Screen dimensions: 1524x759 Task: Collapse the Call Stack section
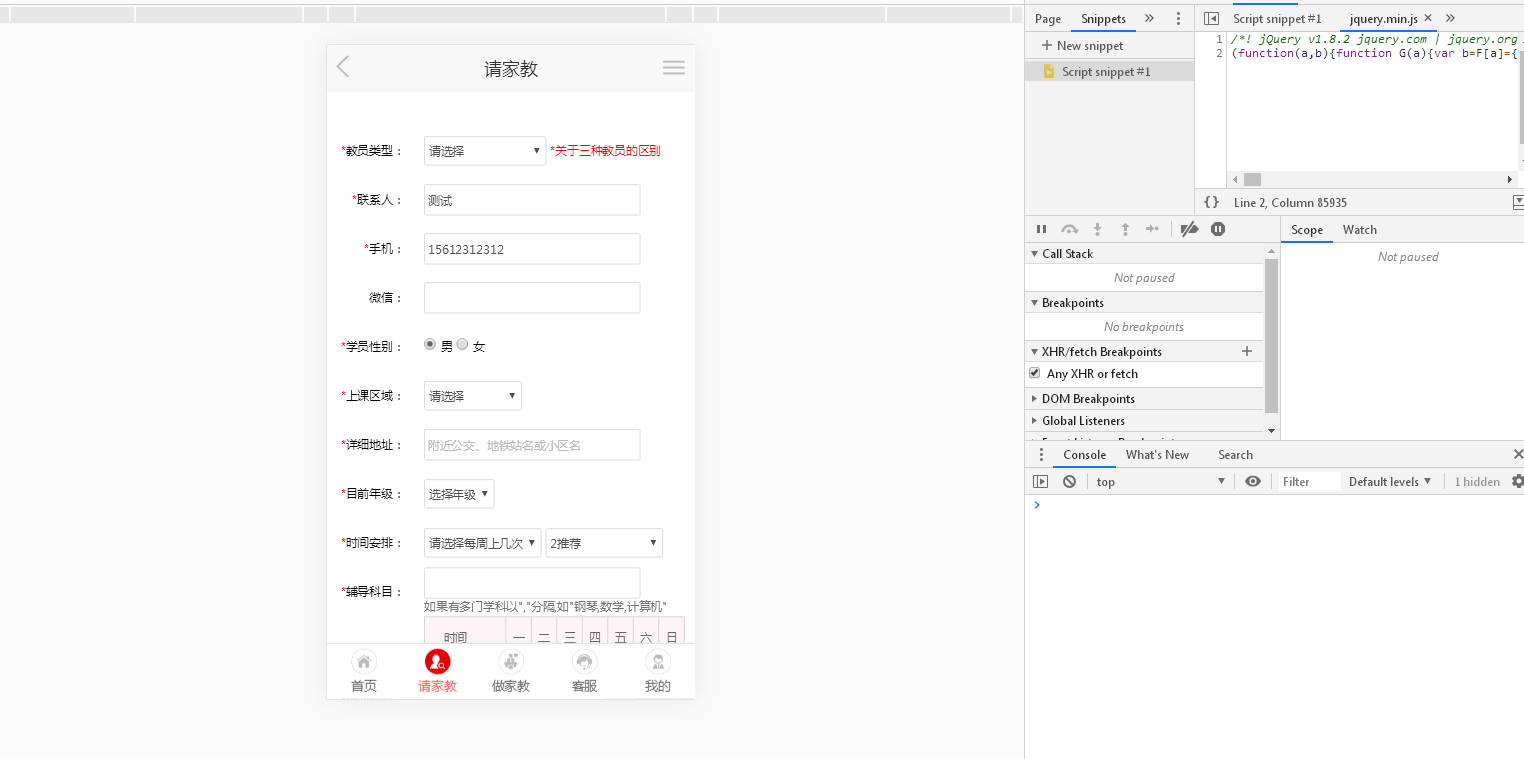pyautogui.click(x=1034, y=253)
